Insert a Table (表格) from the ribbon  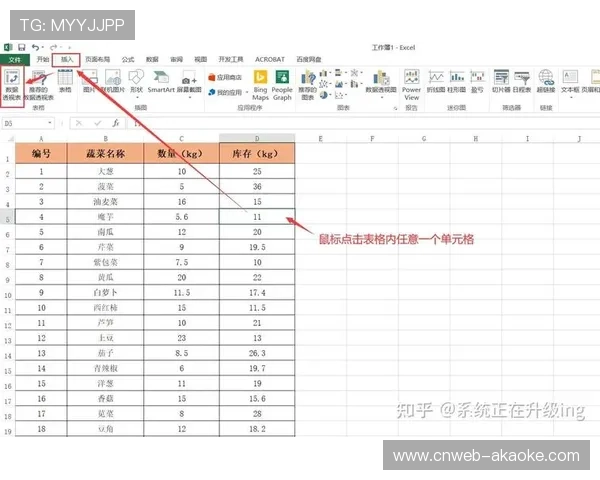(65, 81)
